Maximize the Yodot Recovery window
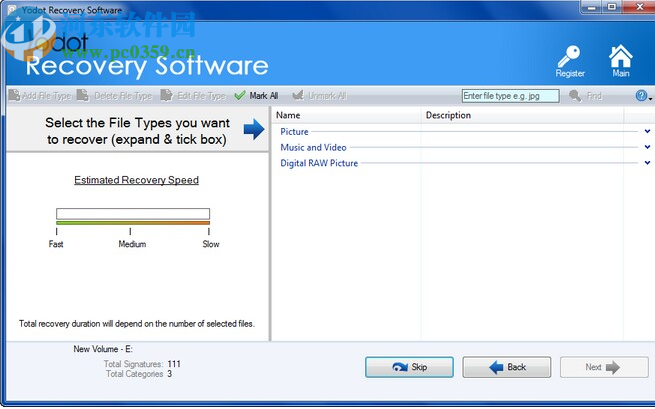 click(612, 7)
